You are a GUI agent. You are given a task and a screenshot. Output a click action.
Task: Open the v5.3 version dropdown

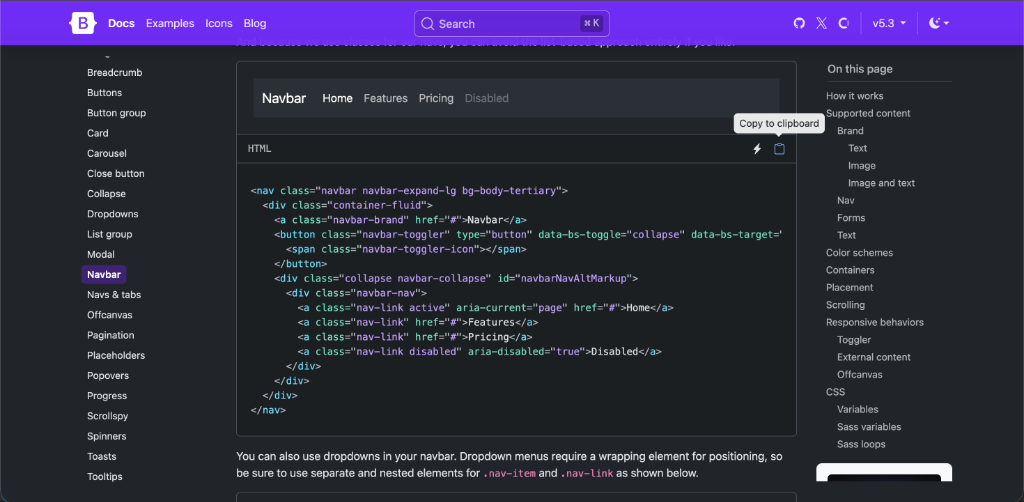[889, 24]
